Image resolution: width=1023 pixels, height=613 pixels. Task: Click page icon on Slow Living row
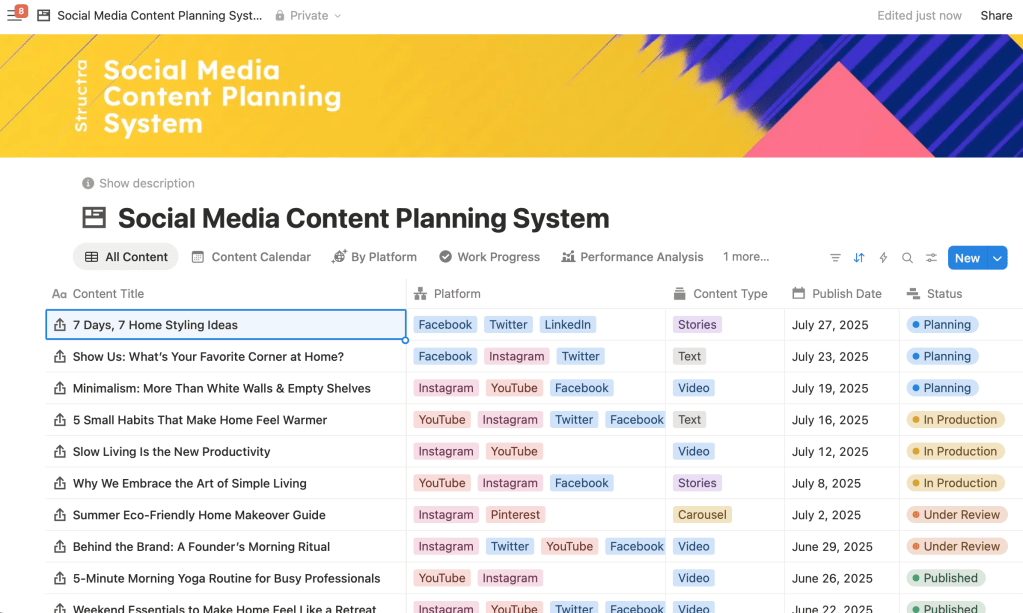(60, 452)
